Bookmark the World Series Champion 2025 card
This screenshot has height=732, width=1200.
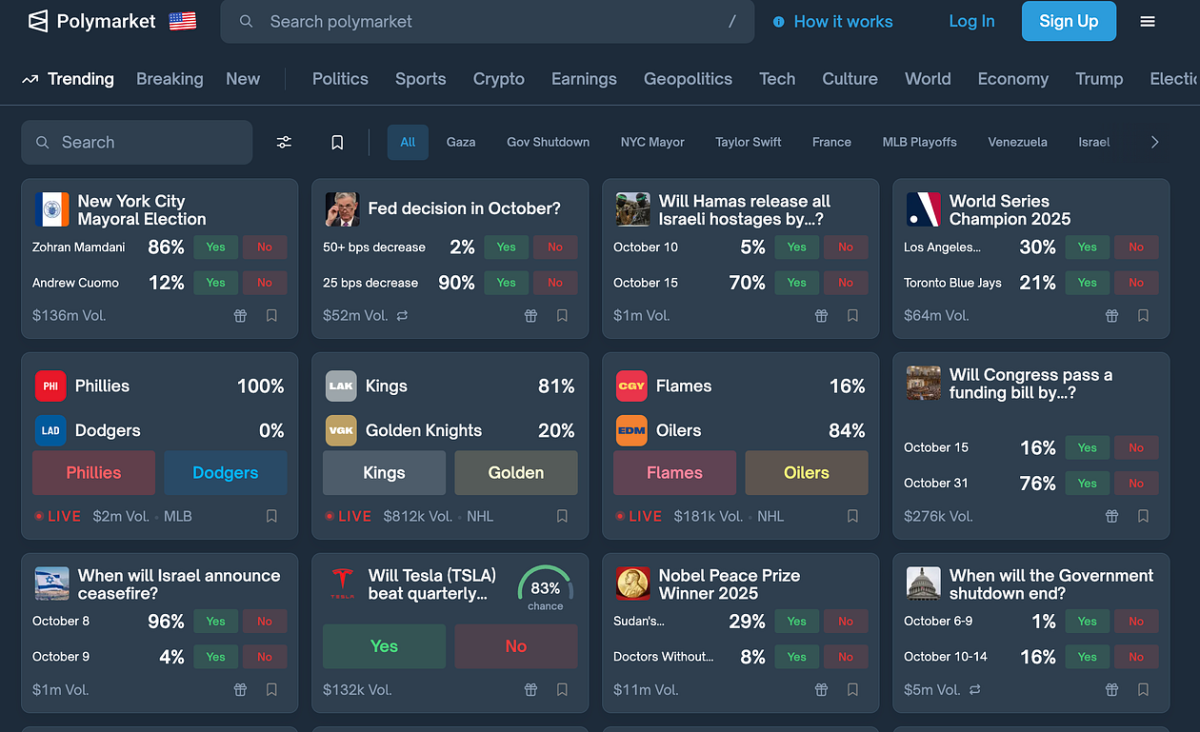(1143, 315)
